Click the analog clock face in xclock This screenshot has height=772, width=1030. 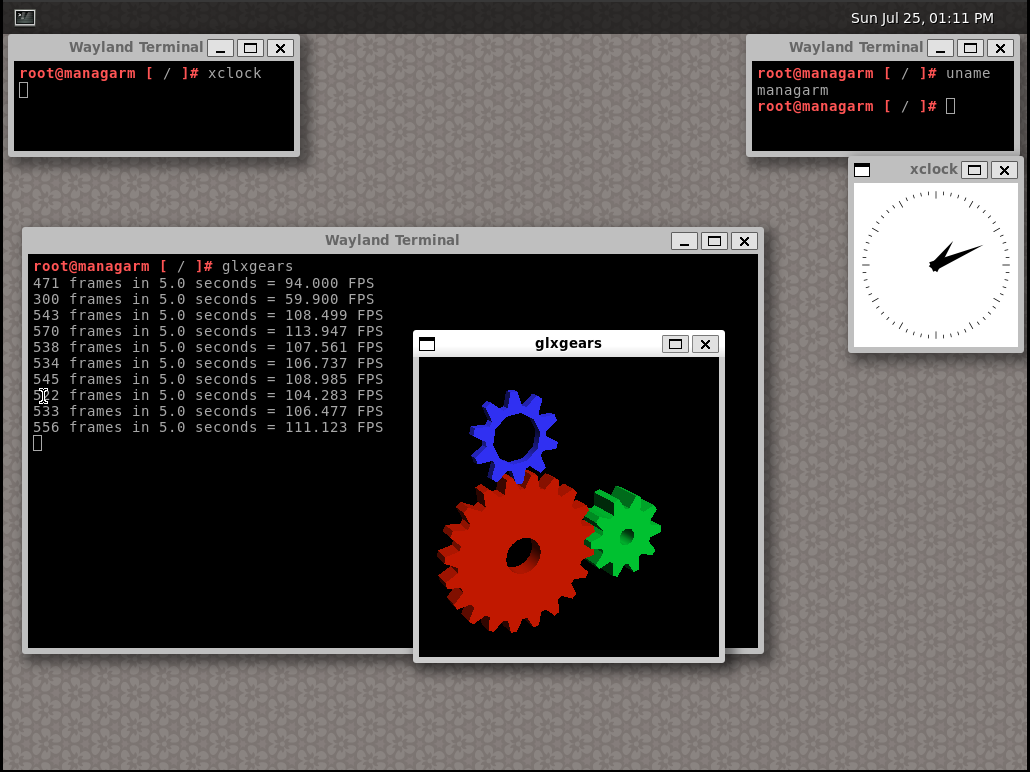[x=935, y=265]
